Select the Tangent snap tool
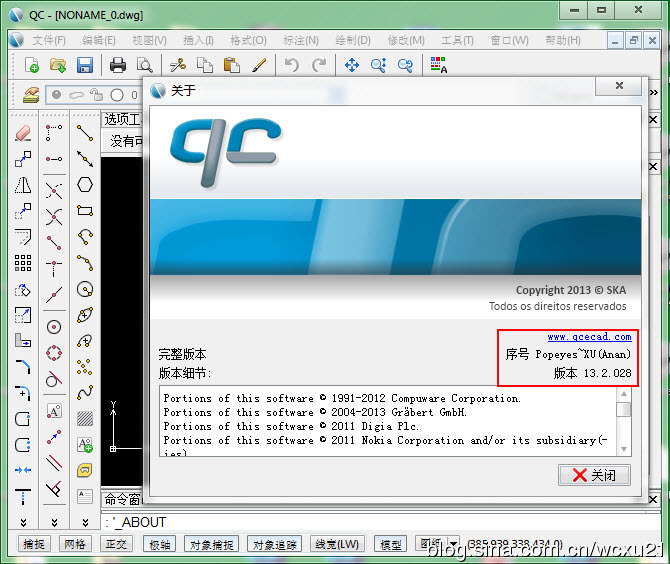Screen dimensions: 670x564 pos(53,380)
